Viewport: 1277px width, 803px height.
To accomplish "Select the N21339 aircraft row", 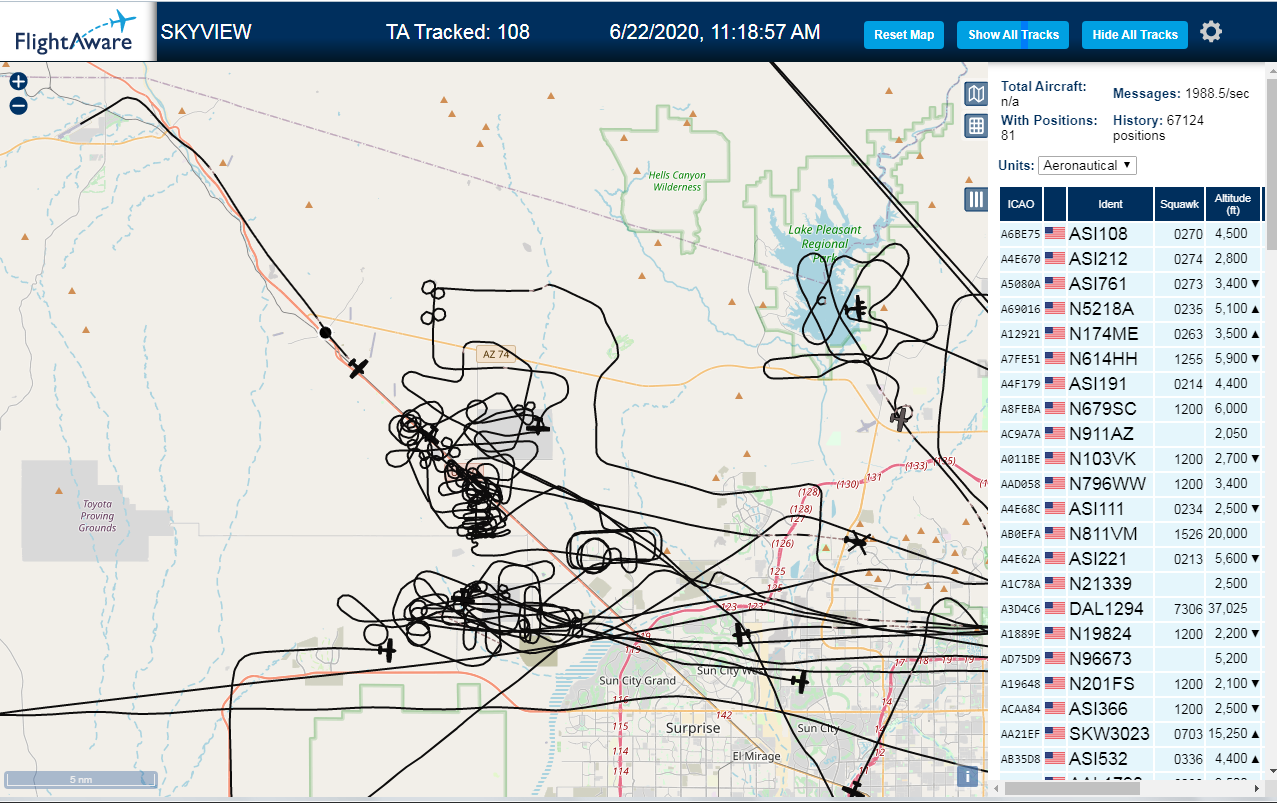I will coord(1131,584).
